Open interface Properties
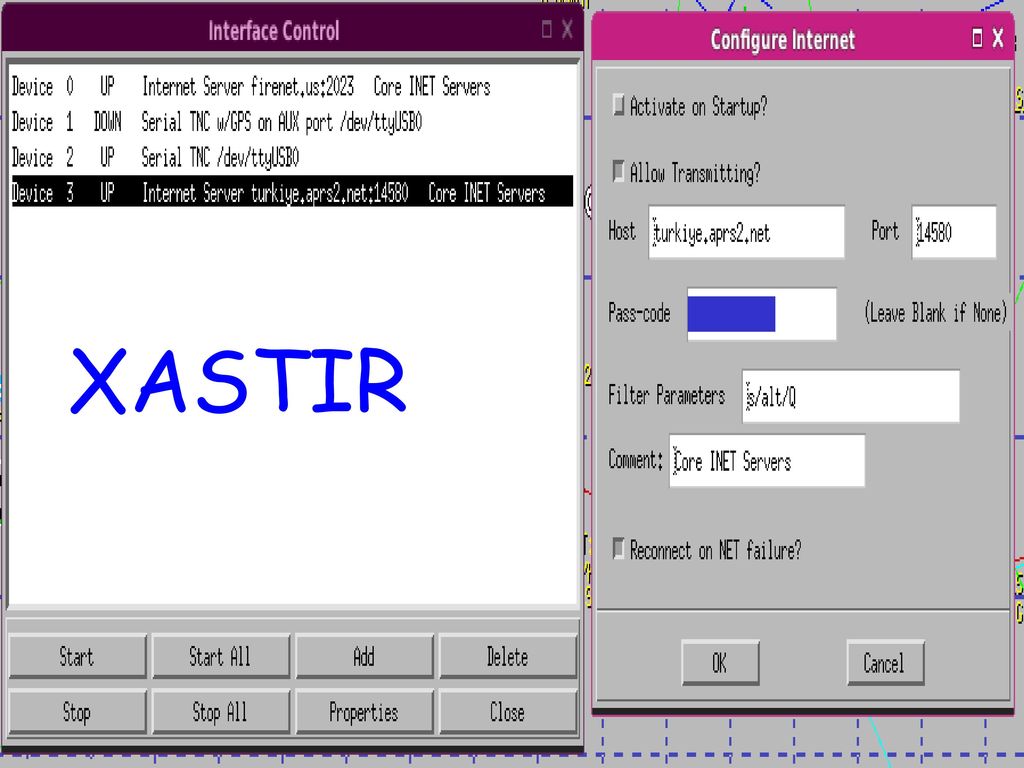The image size is (1024, 768). coord(364,712)
